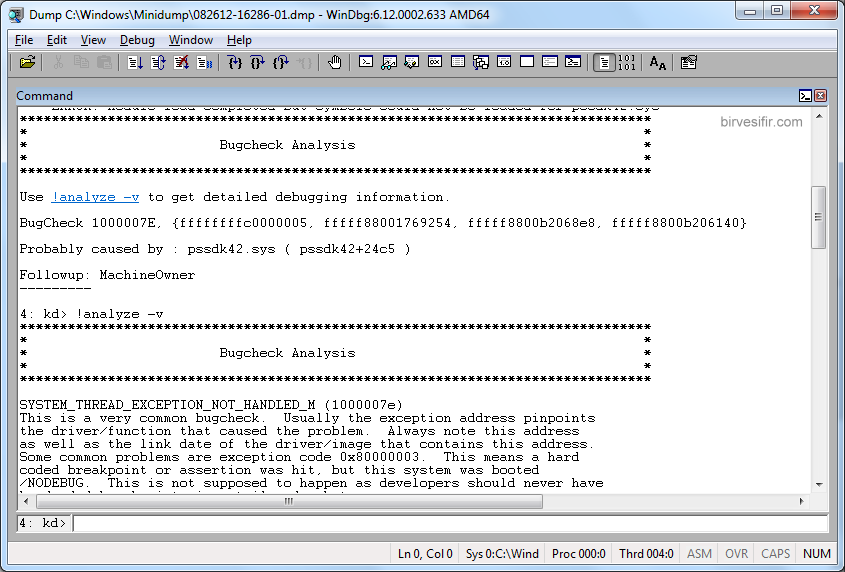This screenshot has width=845, height=572.
Task: Click 'SYSTEM_THREAD_EXCEPTION_NOT_HANDLED_M (1000007e)' text
Action: (211, 405)
